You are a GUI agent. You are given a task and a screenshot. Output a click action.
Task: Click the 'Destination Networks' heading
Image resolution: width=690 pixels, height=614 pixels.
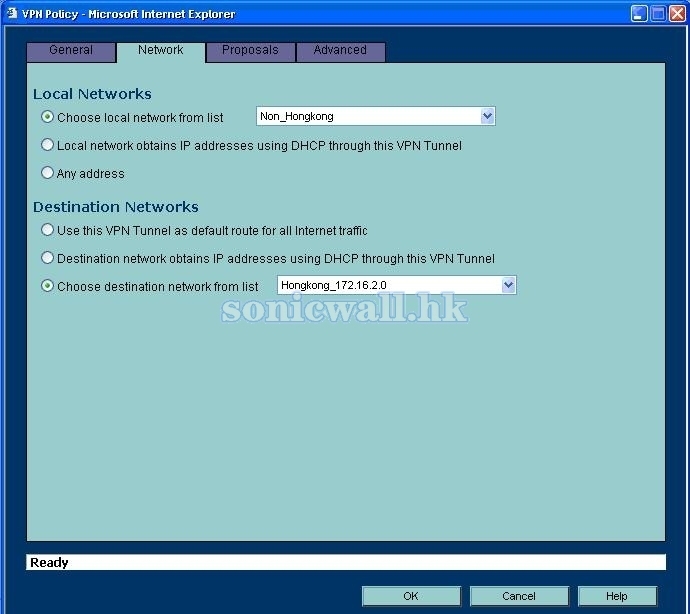point(116,207)
